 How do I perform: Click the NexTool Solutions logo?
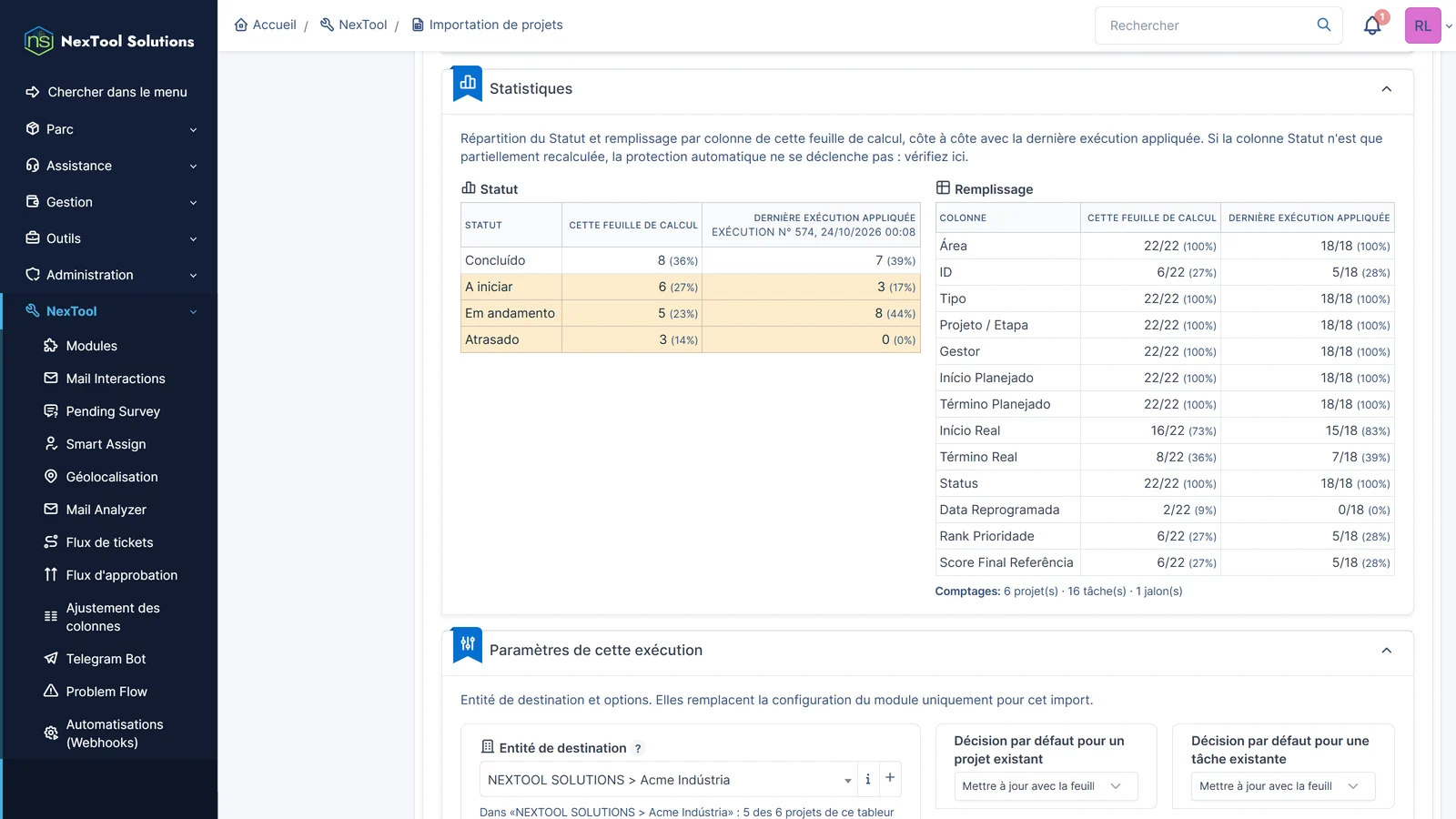click(x=109, y=41)
